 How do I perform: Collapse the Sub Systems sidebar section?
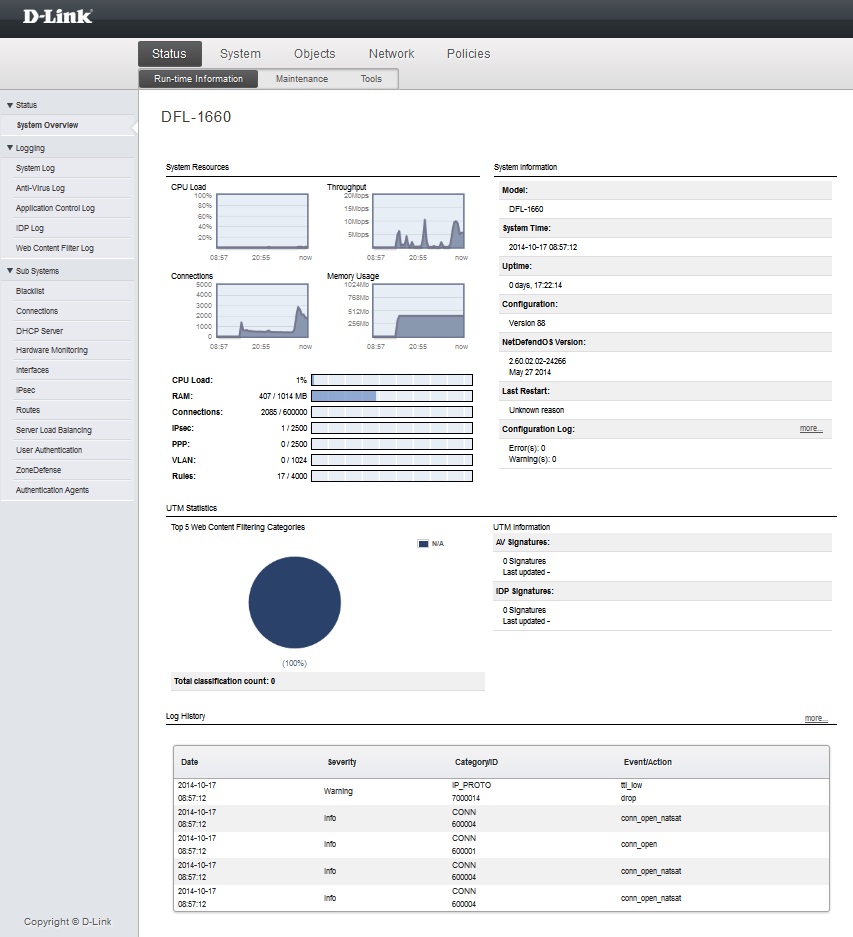(x=10, y=271)
